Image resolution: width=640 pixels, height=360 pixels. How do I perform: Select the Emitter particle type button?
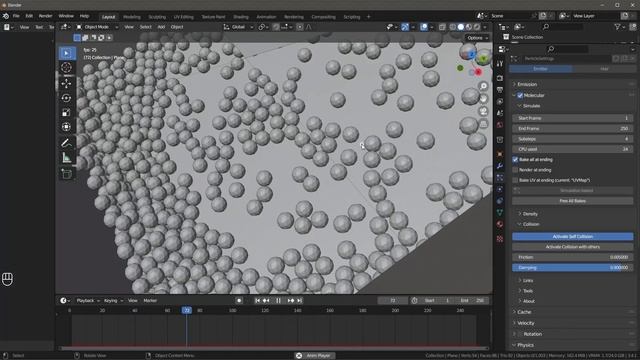(540, 69)
